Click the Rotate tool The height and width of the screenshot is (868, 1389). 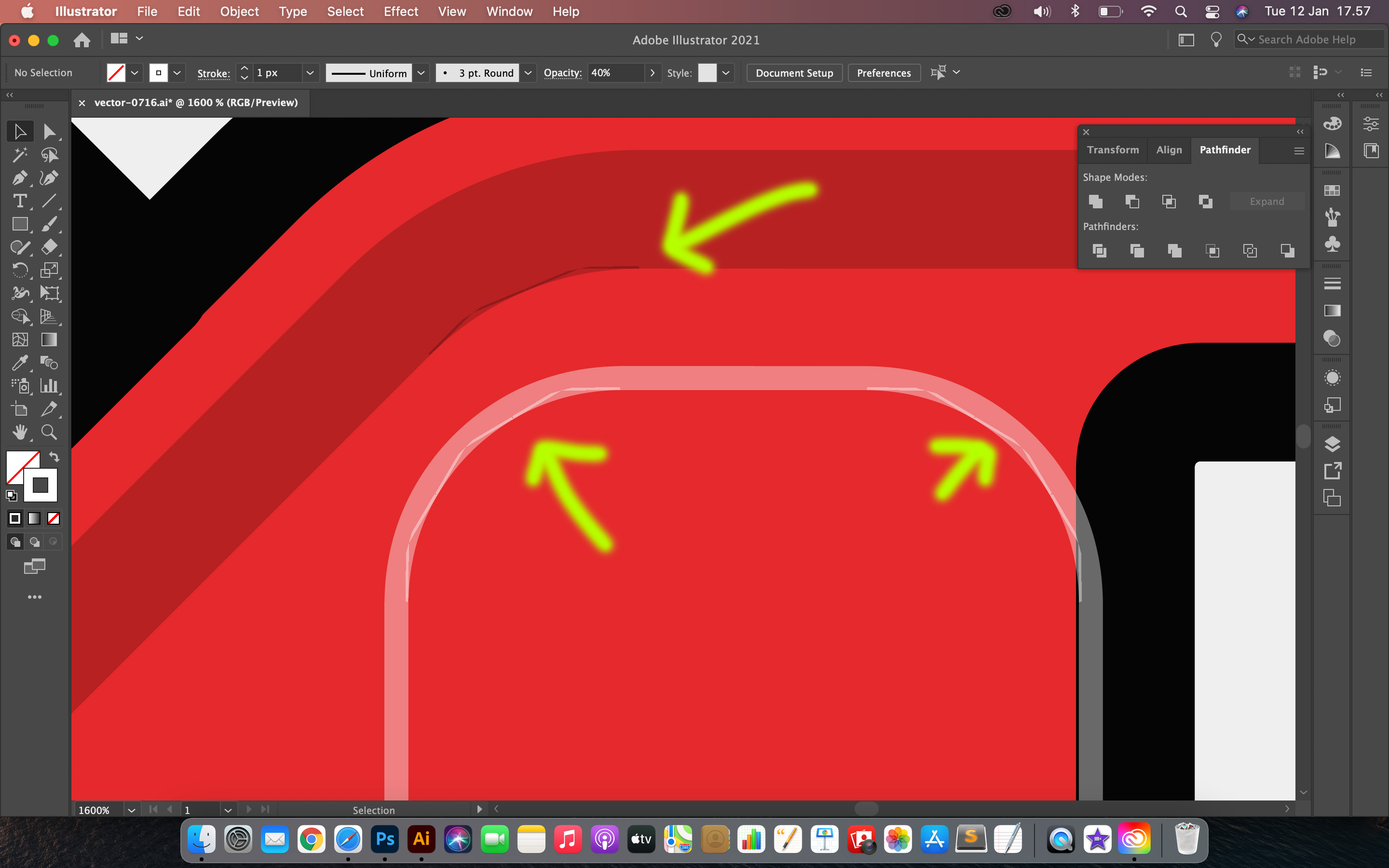click(x=18, y=270)
